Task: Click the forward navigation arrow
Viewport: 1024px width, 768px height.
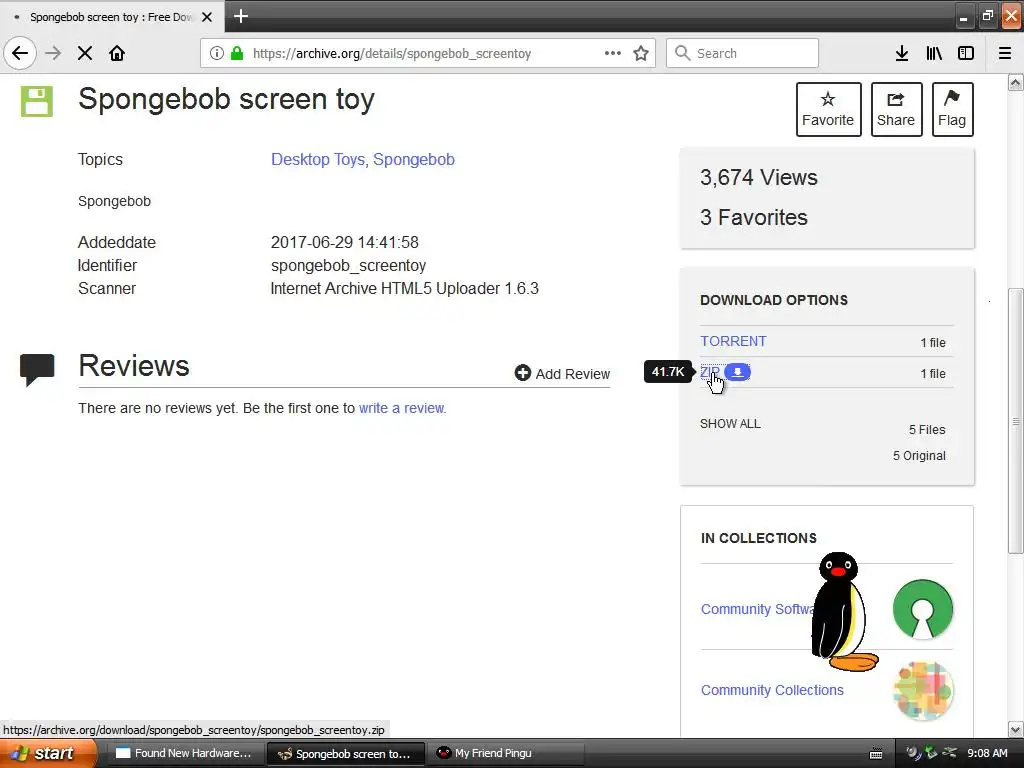Action: tap(53, 53)
